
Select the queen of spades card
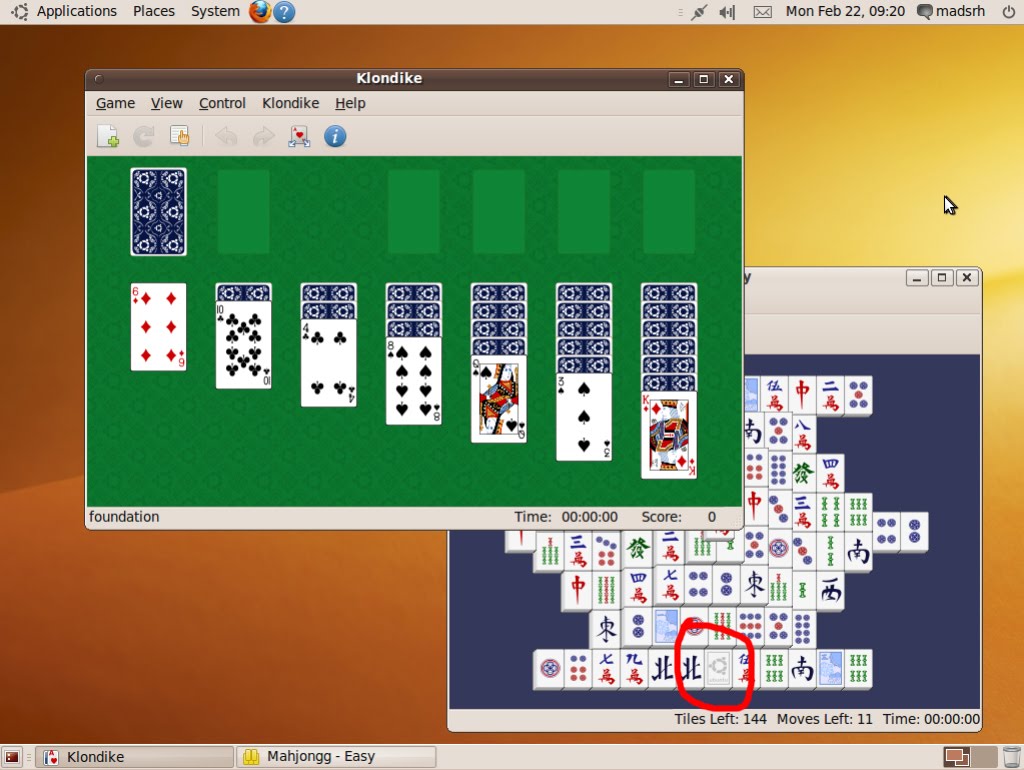point(499,399)
